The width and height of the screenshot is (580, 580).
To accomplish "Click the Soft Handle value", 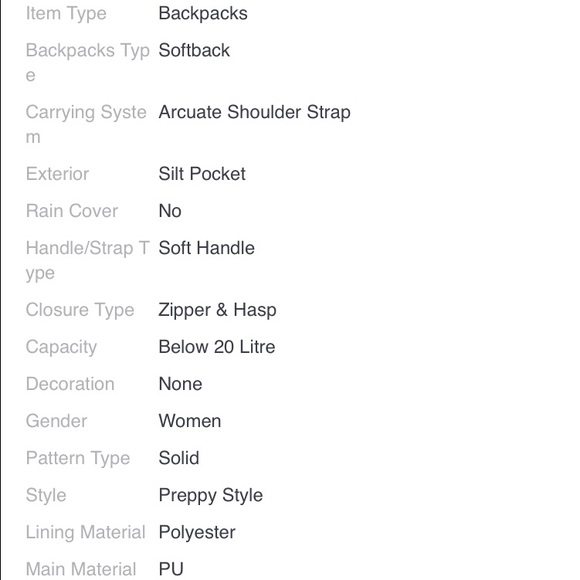I will pos(207,248).
